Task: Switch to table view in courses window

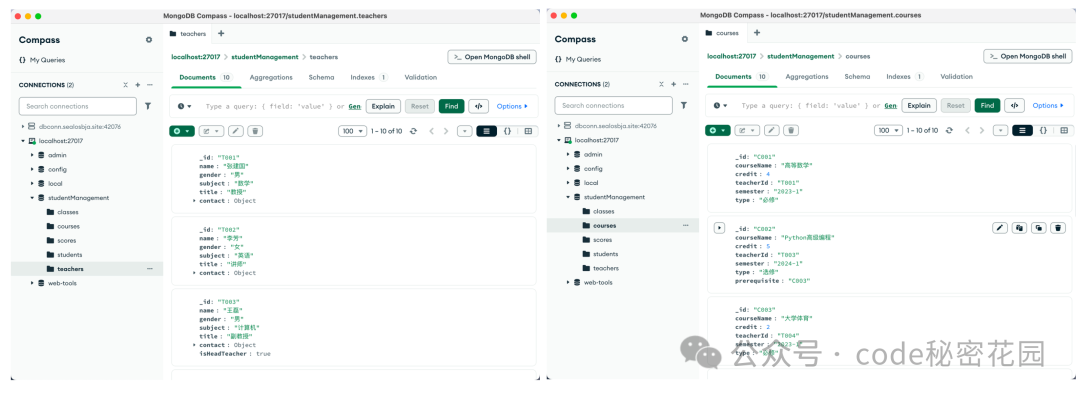Action: click(x=1064, y=130)
